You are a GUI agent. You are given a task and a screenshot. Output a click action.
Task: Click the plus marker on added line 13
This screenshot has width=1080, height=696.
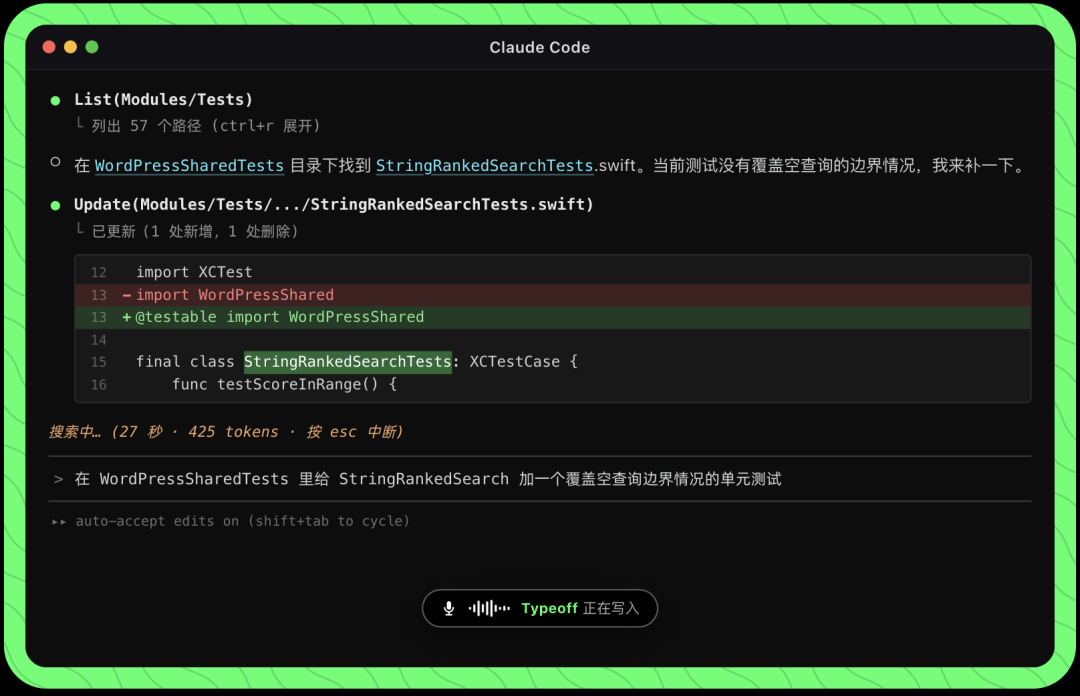coord(127,317)
